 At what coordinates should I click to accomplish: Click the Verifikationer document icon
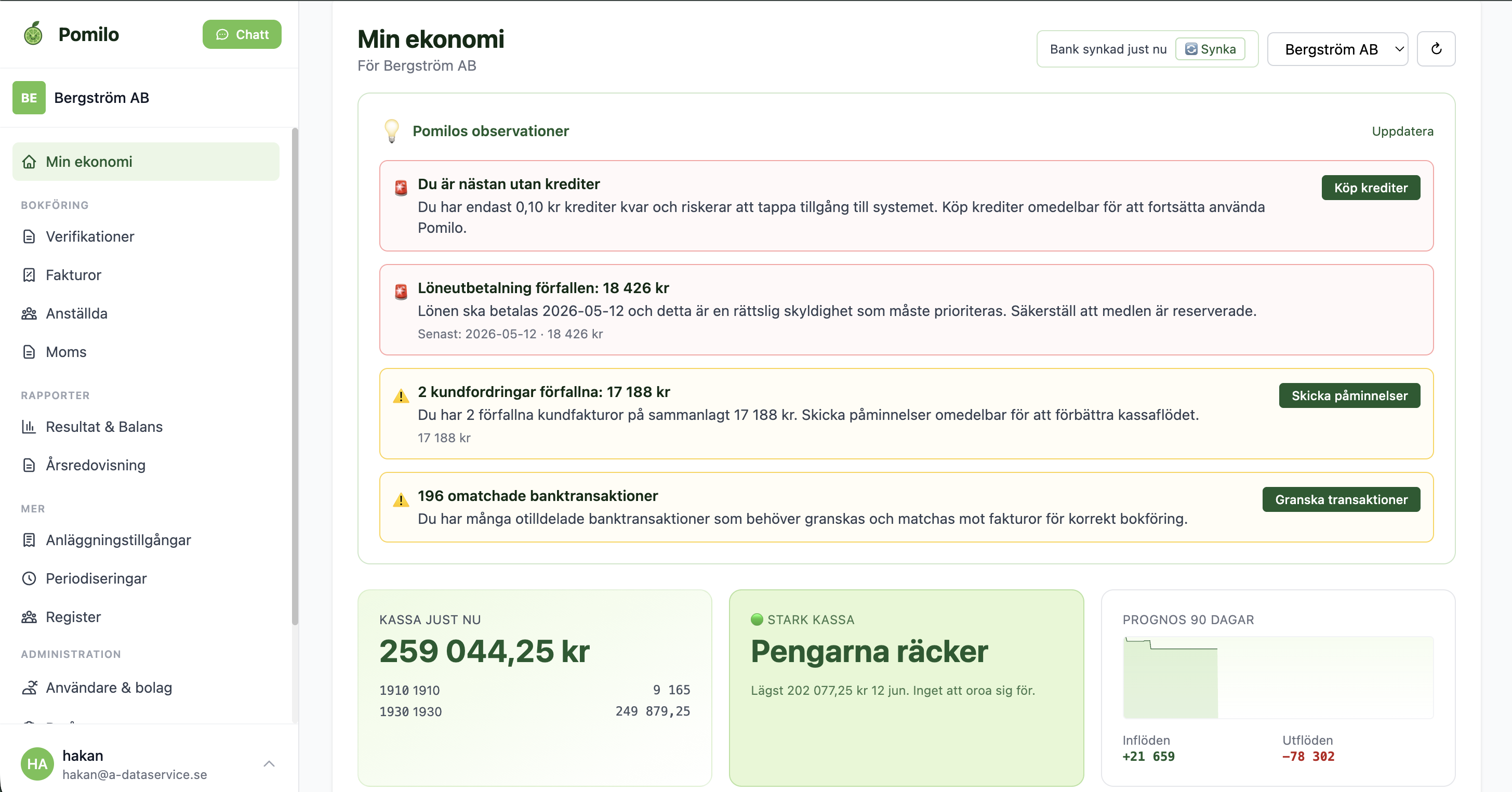point(29,236)
